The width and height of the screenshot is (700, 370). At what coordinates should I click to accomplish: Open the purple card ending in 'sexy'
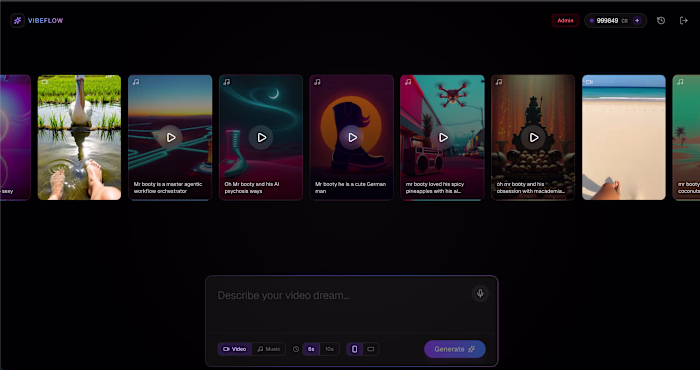pos(15,137)
